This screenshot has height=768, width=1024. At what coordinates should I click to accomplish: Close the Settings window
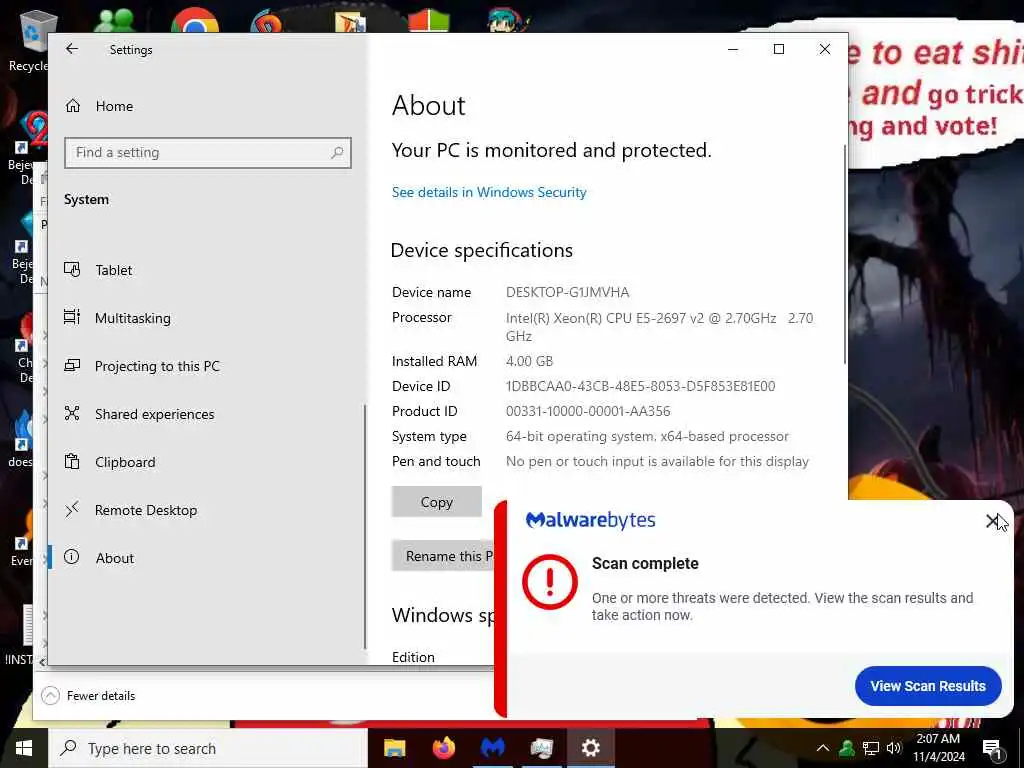point(825,49)
